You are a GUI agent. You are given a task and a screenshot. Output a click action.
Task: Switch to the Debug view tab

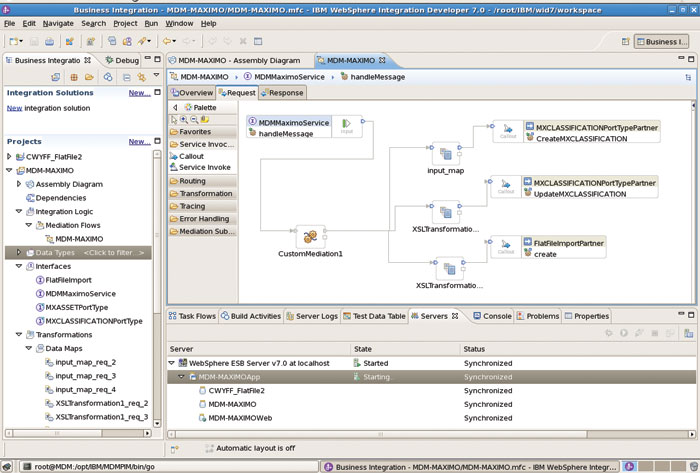click(x=122, y=60)
